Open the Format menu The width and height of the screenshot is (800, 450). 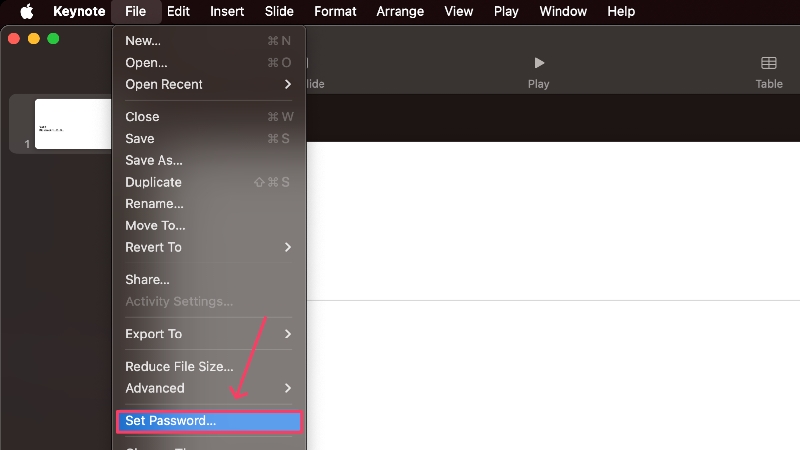point(335,11)
